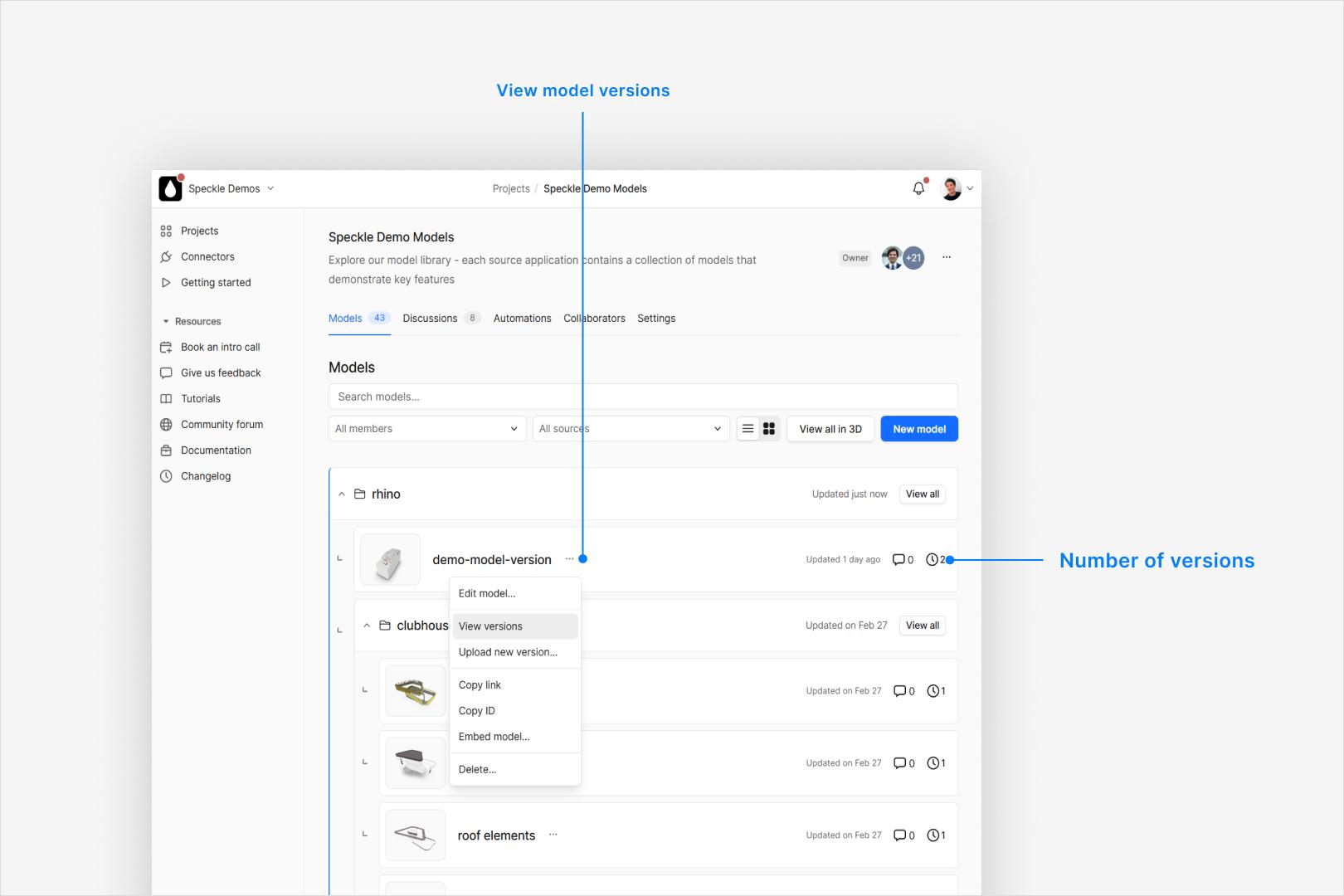Open the notifications bell
Viewport: 1344px width, 896px height.
(x=918, y=188)
